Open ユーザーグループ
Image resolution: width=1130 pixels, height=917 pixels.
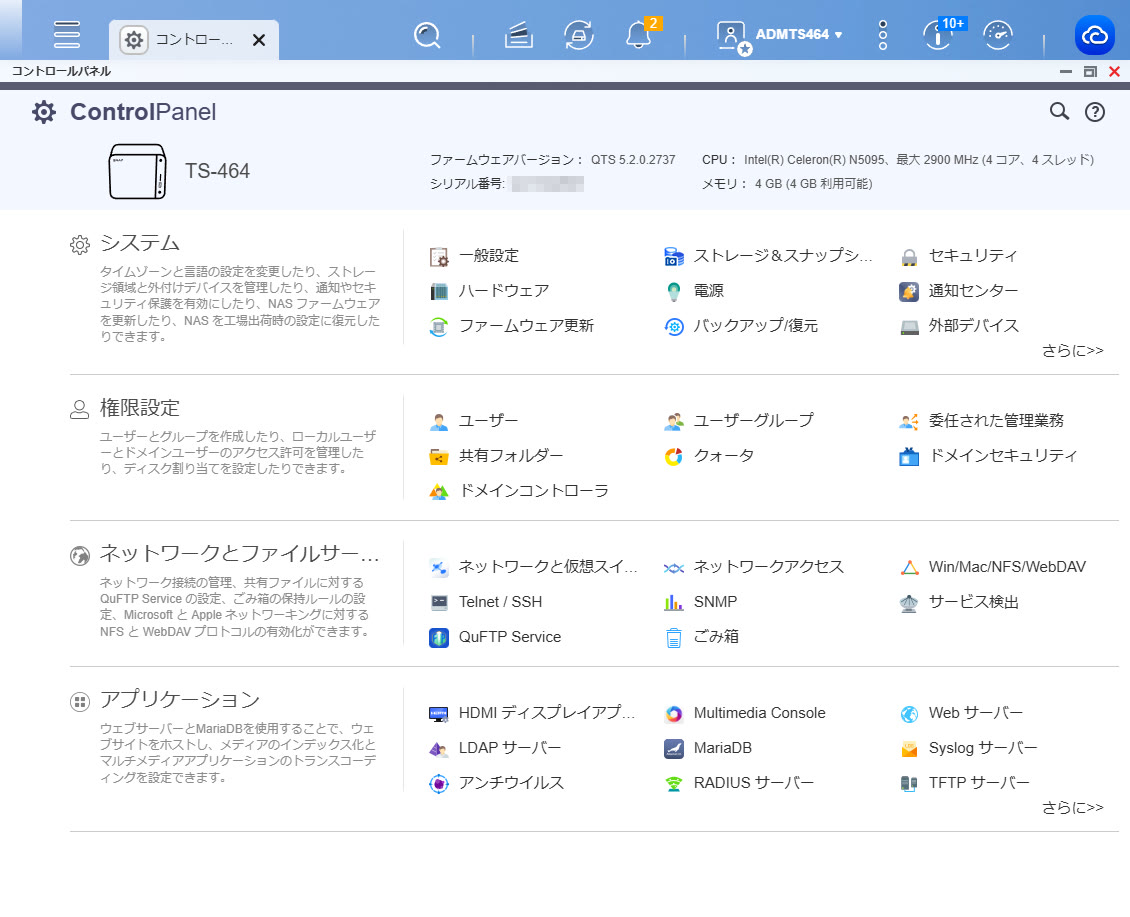[x=739, y=421]
